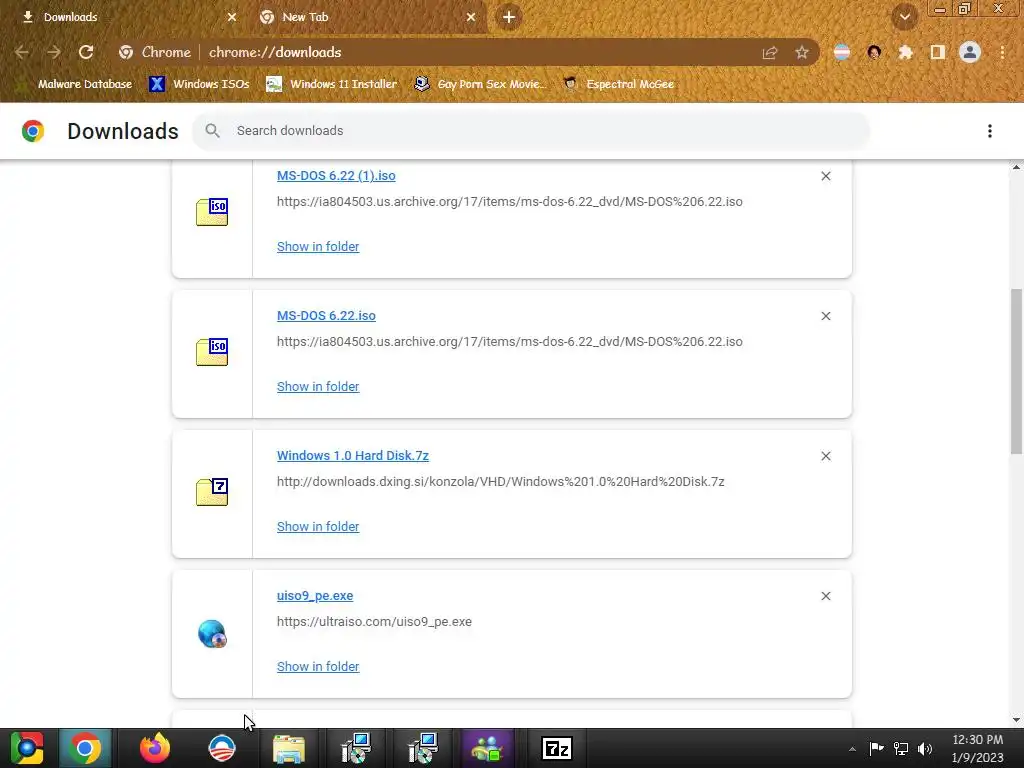
Task: Show Windows 1.0 Hard Disk.7z in folder
Action: tap(318, 526)
